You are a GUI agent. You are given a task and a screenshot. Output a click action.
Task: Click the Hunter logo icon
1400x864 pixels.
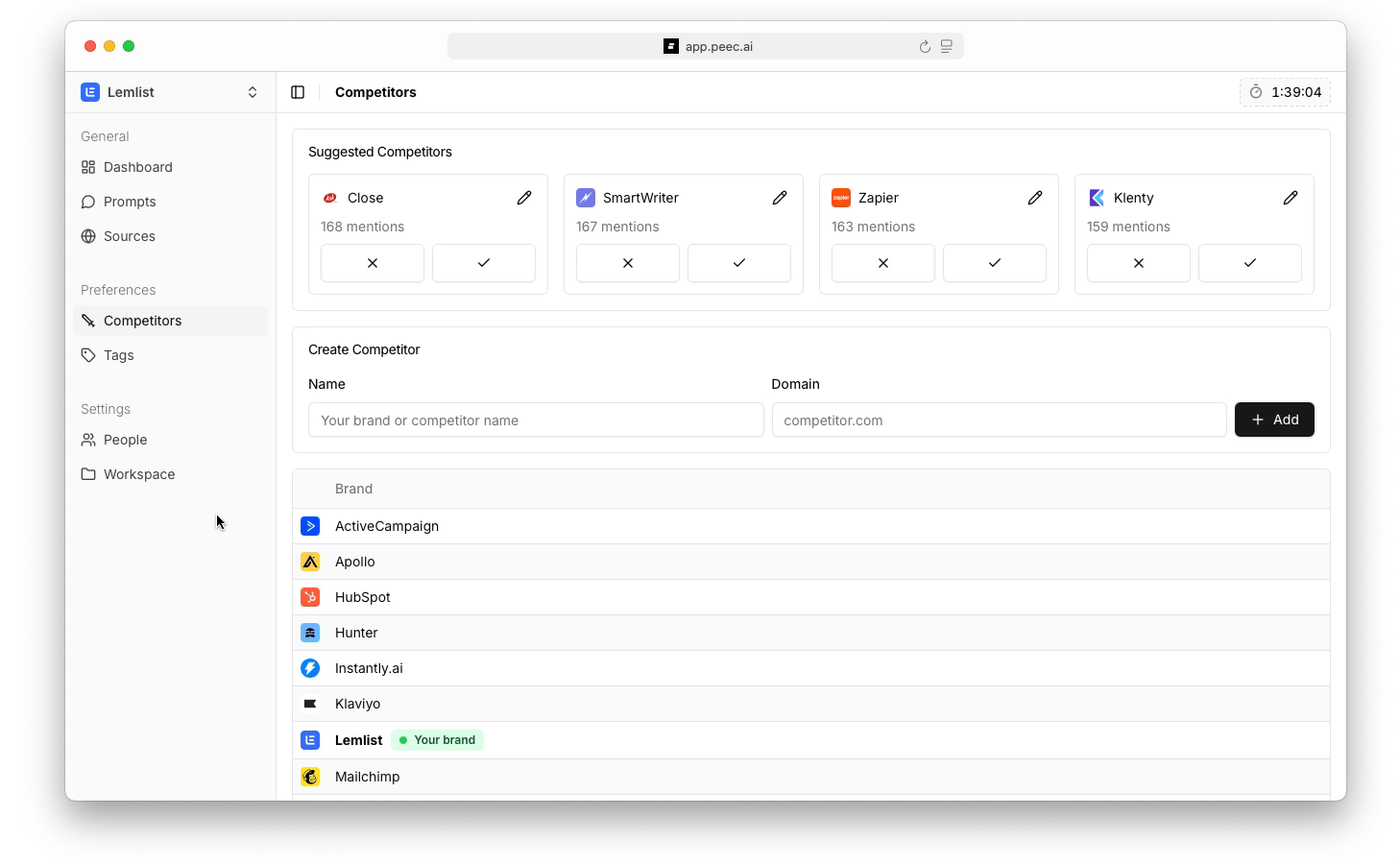pos(310,633)
